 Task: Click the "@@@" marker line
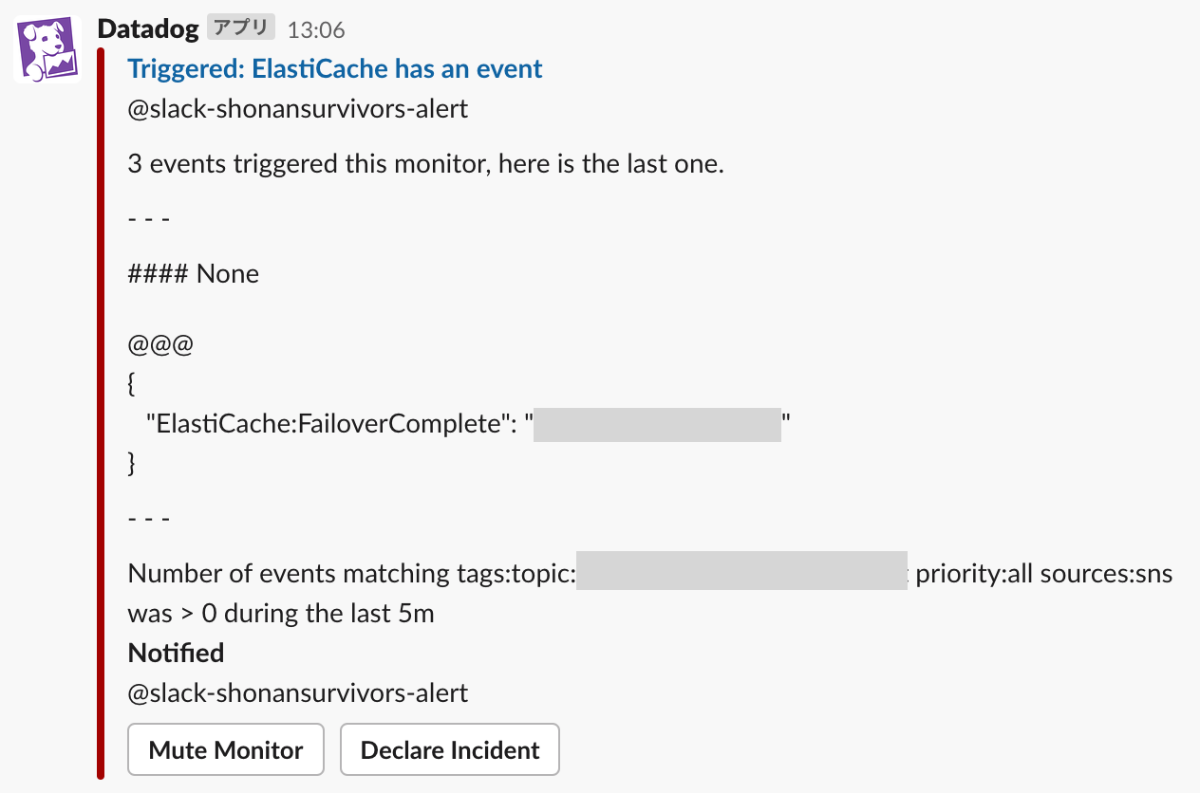point(160,345)
